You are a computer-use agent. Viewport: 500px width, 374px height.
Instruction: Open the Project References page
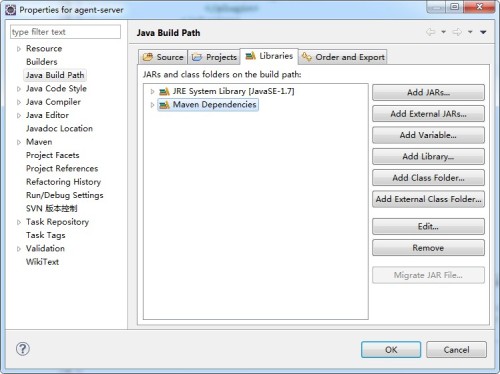click(x=62, y=168)
